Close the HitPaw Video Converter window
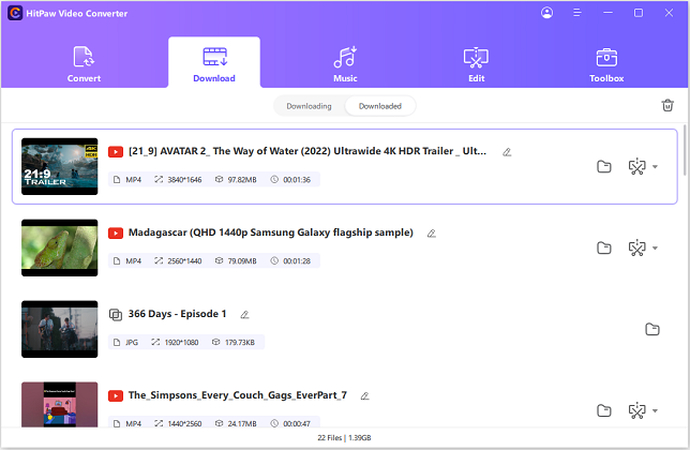Viewport: 690px width, 450px height. pyautogui.click(x=669, y=13)
